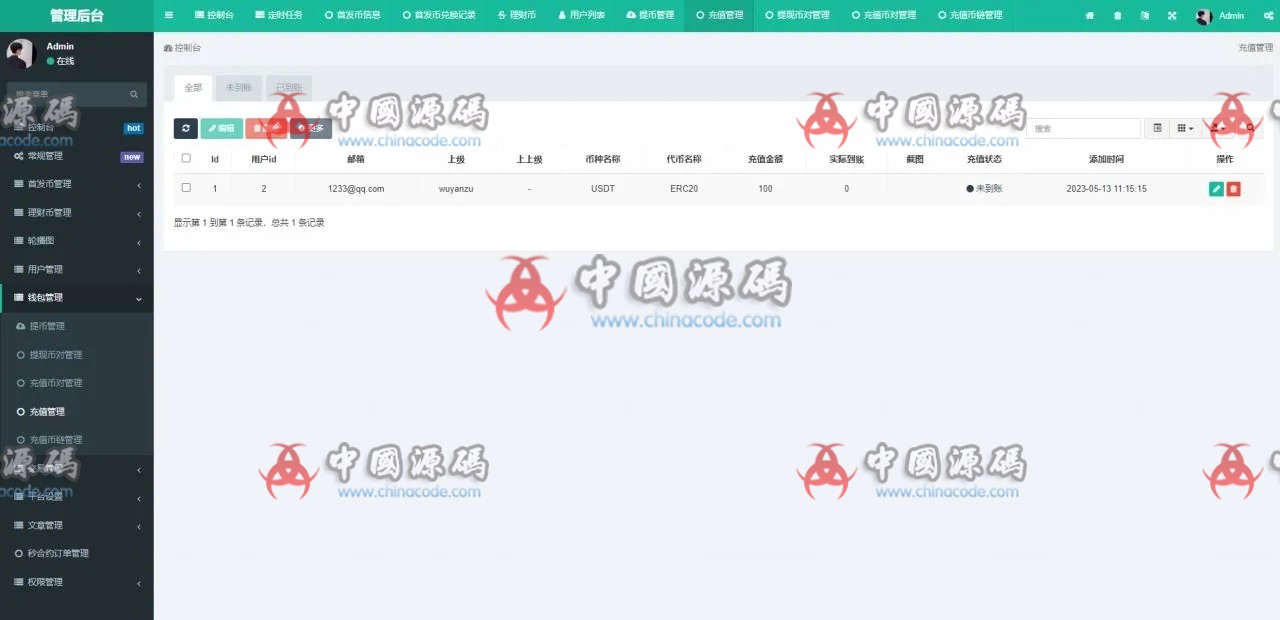Click the trash icon in top header
The image size is (1280, 620).
point(1117,16)
